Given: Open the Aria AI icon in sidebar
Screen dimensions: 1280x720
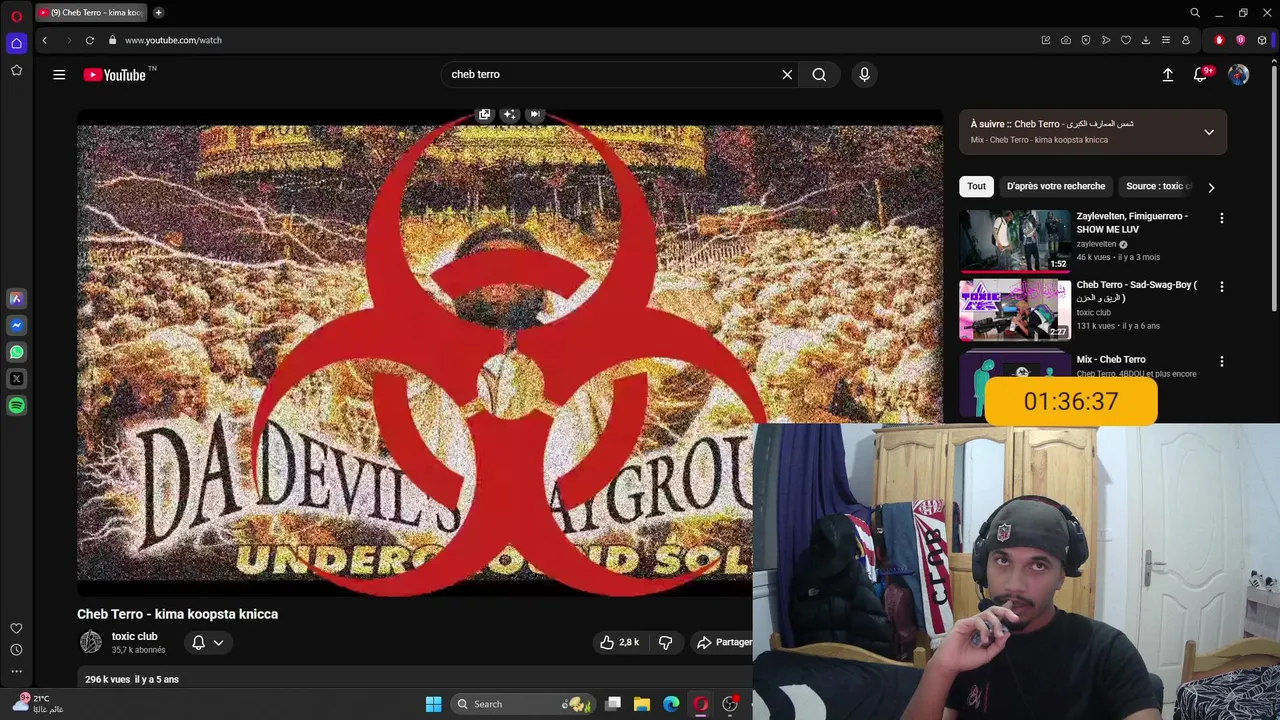Looking at the screenshot, I should [16, 298].
